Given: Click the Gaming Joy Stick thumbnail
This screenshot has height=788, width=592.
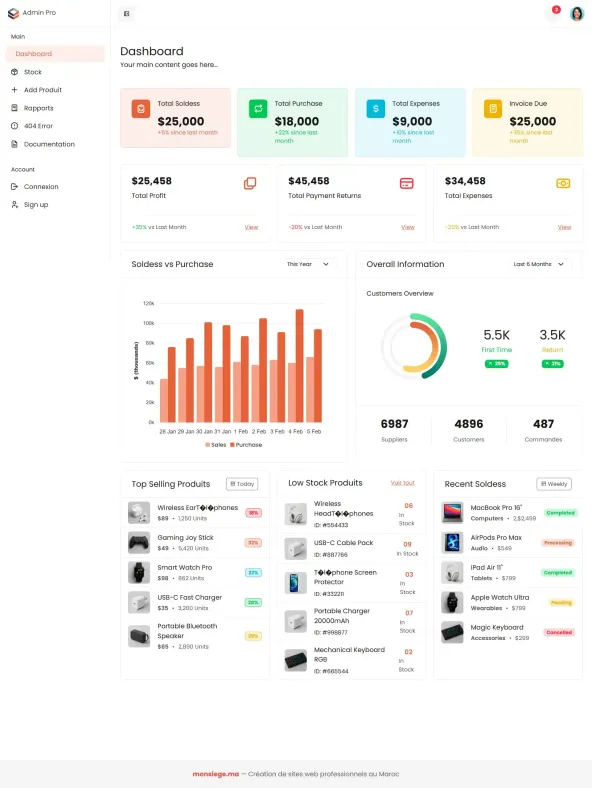Looking at the screenshot, I should click(x=139, y=543).
